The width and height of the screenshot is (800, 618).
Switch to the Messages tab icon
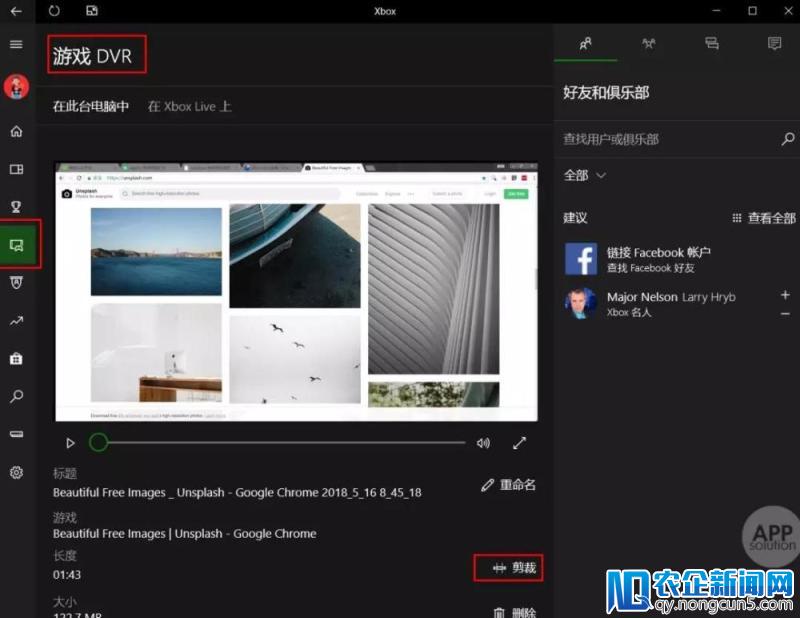pyautogui.click(x=712, y=43)
